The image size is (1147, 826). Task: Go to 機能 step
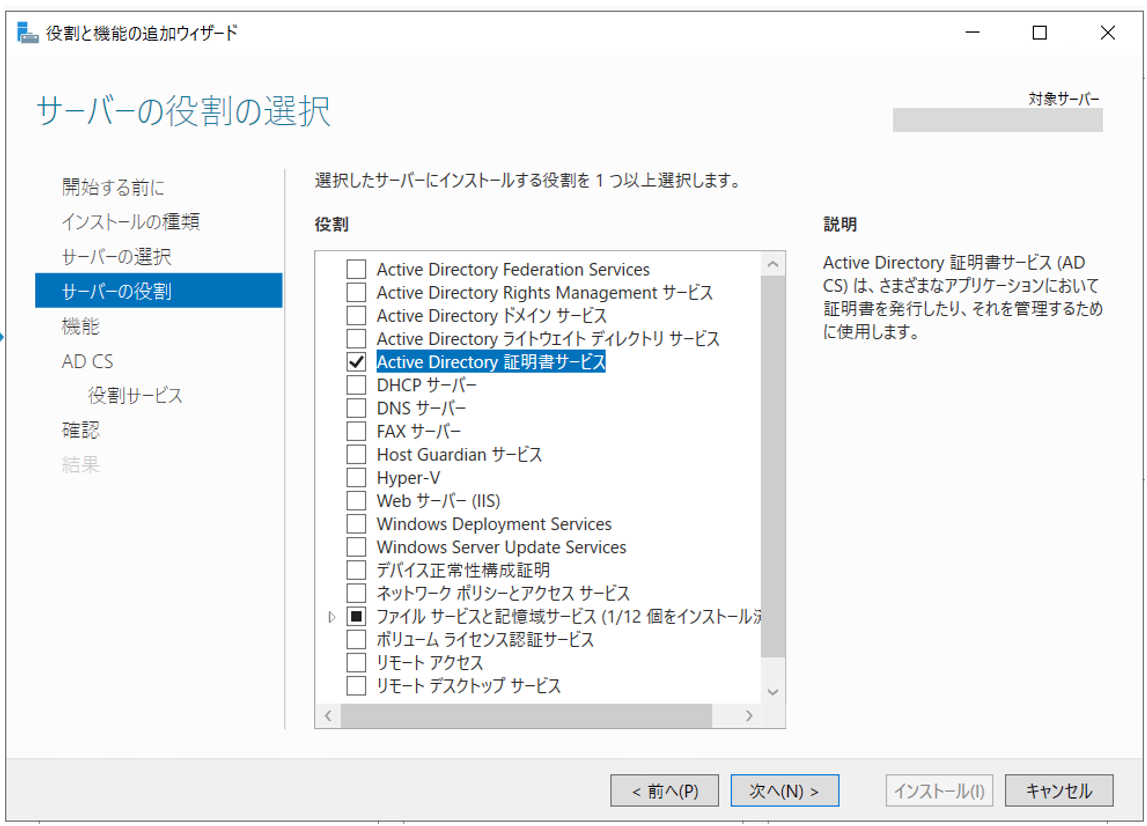click(80, 326)
